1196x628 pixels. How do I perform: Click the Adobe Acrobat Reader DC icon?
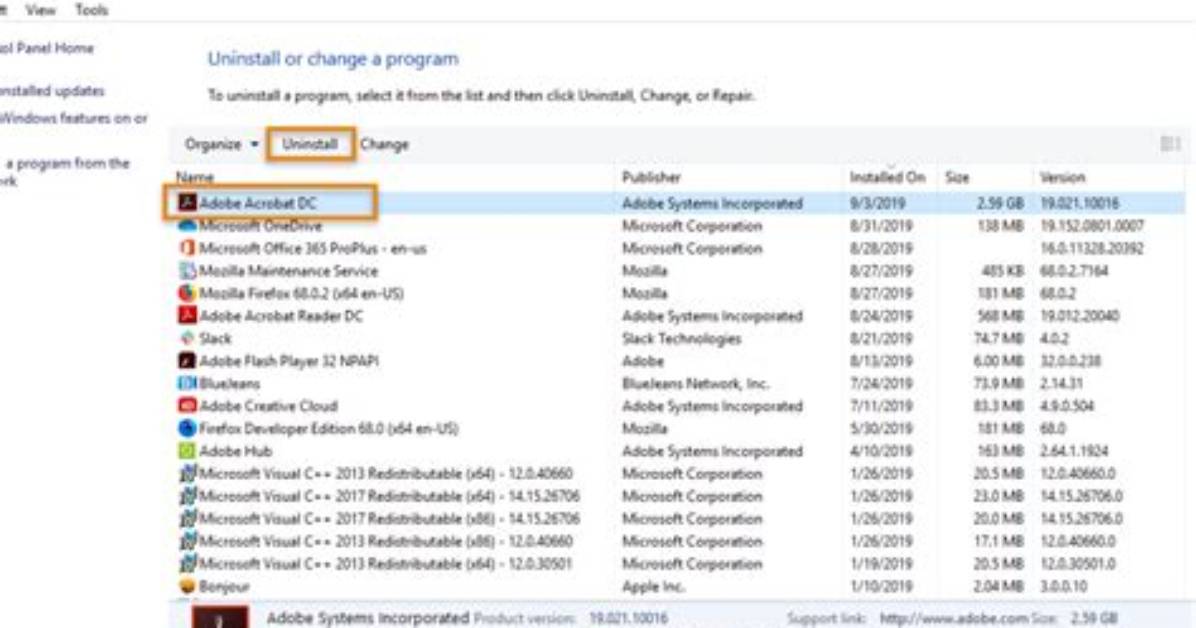point(187,315)
